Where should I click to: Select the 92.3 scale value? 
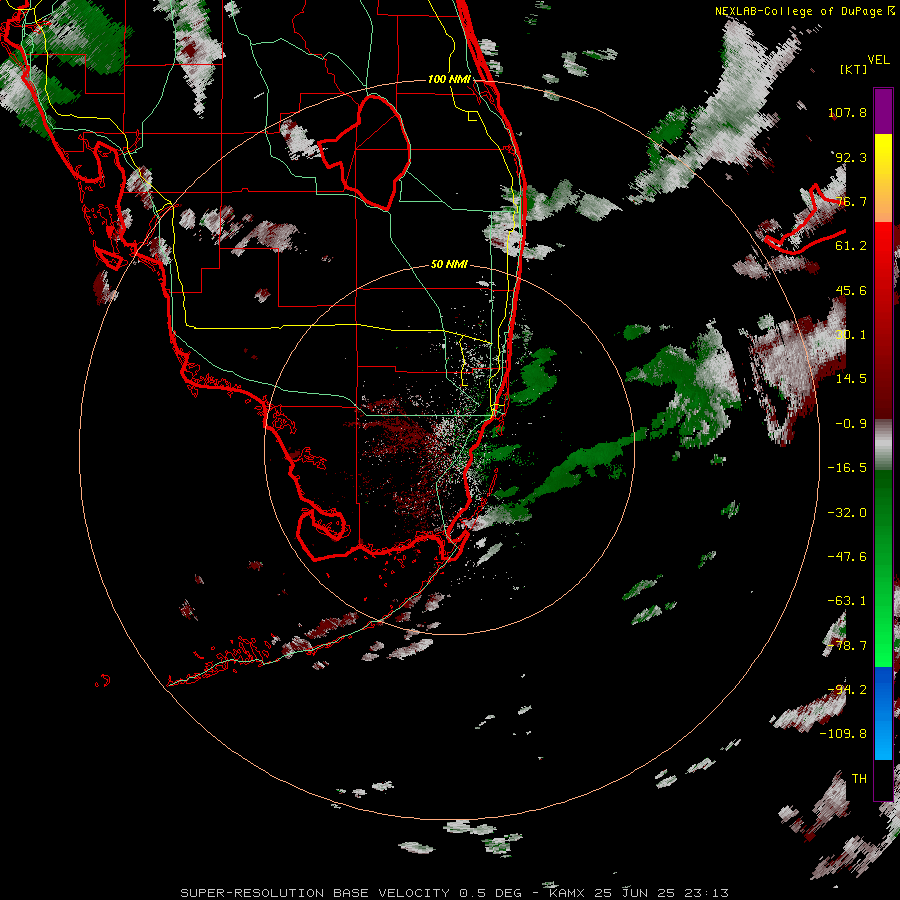(851, 157)
